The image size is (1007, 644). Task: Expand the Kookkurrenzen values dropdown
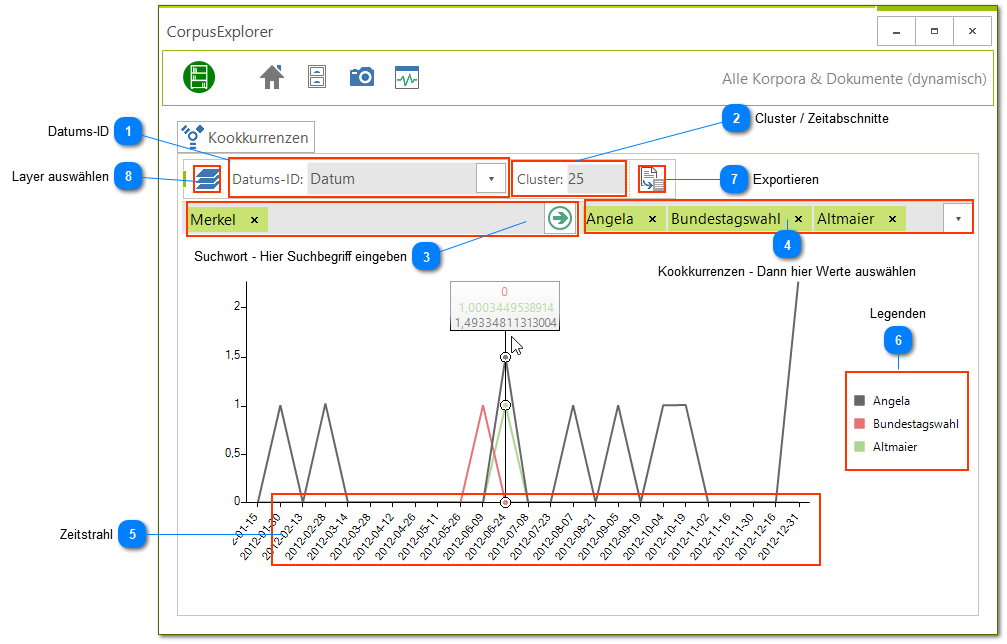click(958, 218)
